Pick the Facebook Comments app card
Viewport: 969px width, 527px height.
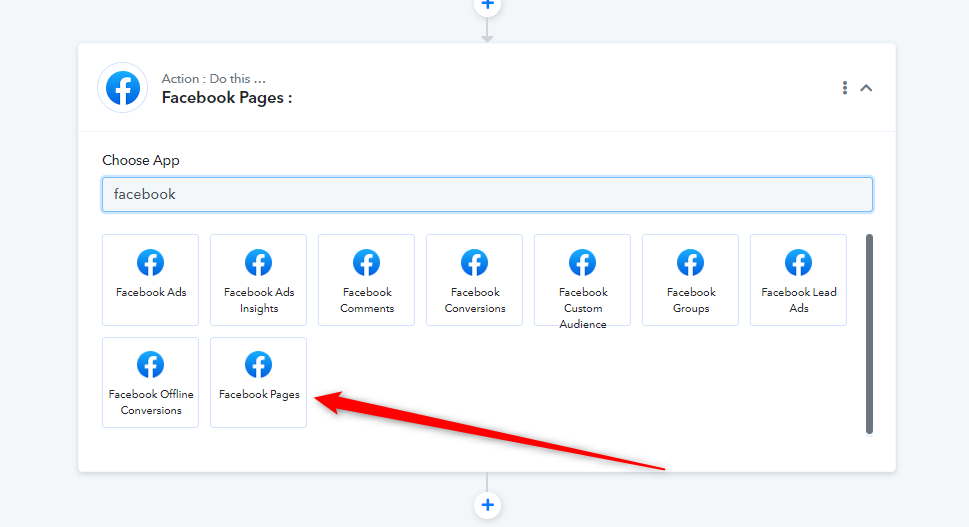point(366,280)
